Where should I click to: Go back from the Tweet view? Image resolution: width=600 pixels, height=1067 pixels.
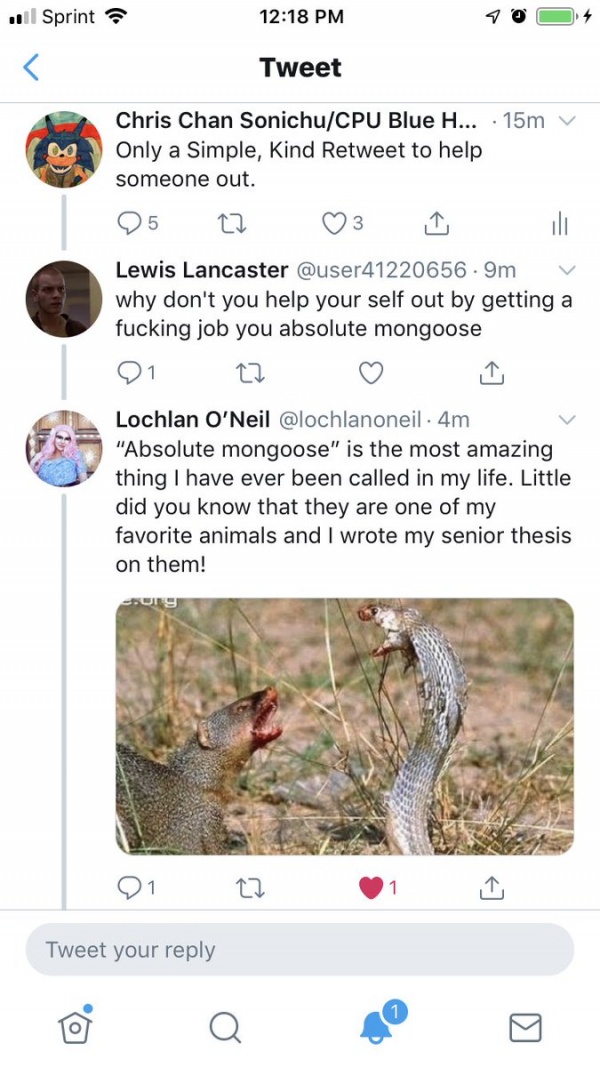pos(30,67)
